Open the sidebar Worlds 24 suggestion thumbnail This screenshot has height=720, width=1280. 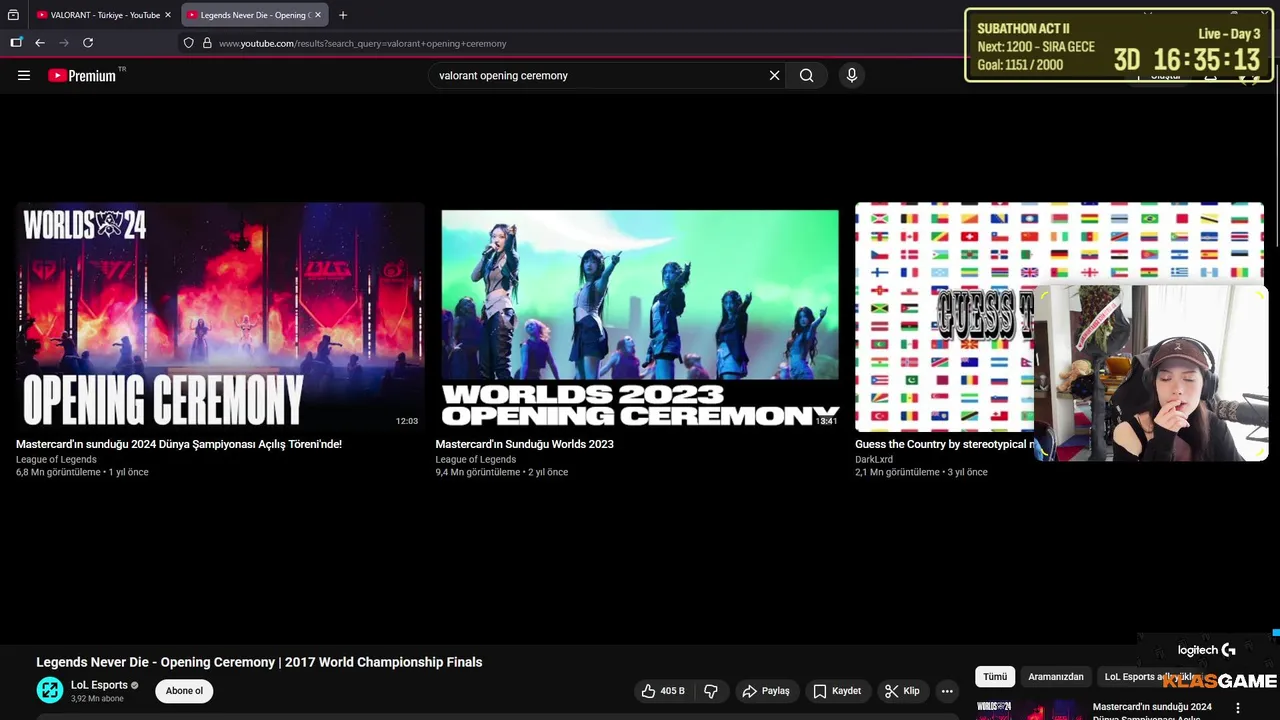coord(1030,709)
